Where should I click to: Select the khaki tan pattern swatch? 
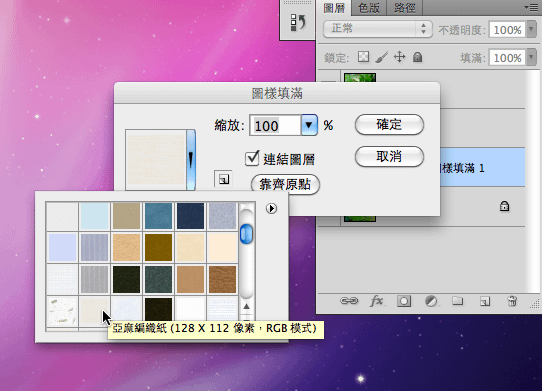click(x=127, y=216)
